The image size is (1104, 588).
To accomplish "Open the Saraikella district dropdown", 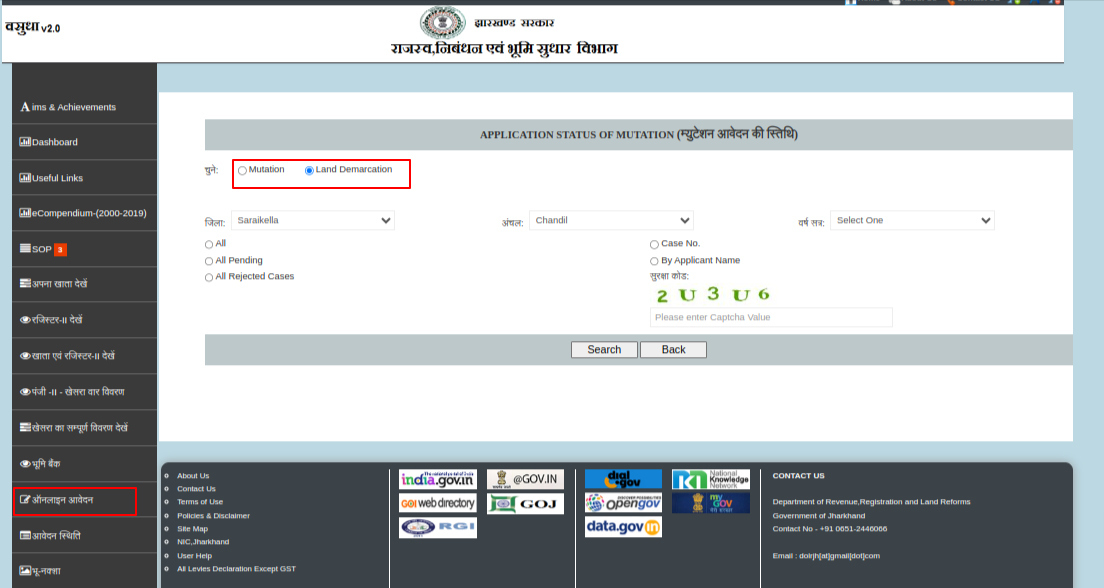I will (x=313, y=220).
